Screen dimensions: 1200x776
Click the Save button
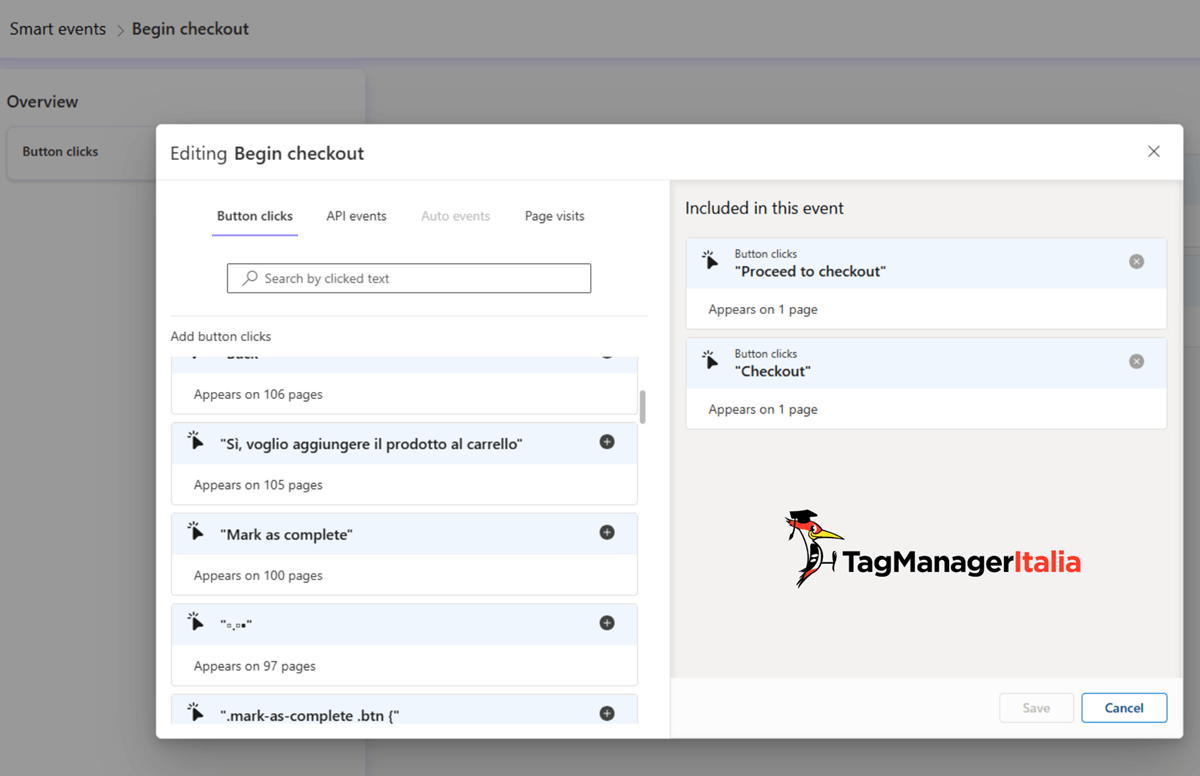[1037, 707]
